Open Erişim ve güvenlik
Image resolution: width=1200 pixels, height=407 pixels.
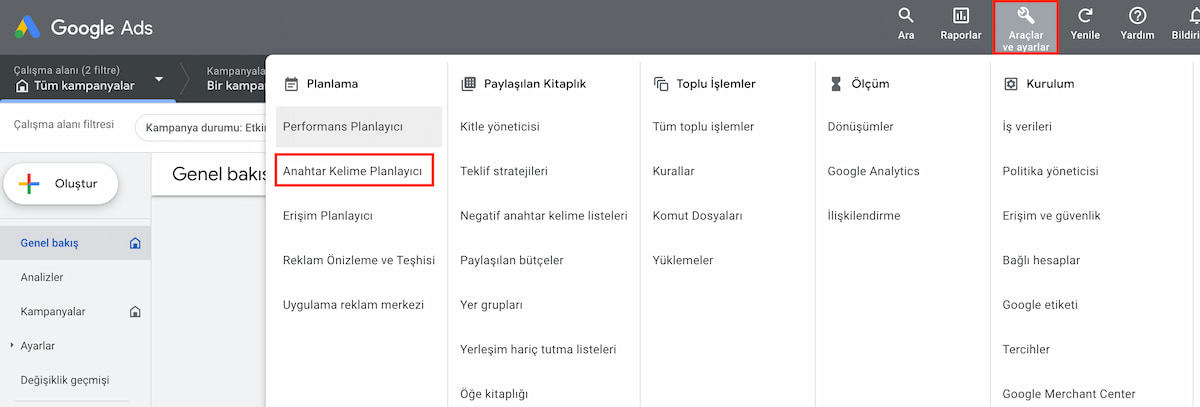point(1051,215)
